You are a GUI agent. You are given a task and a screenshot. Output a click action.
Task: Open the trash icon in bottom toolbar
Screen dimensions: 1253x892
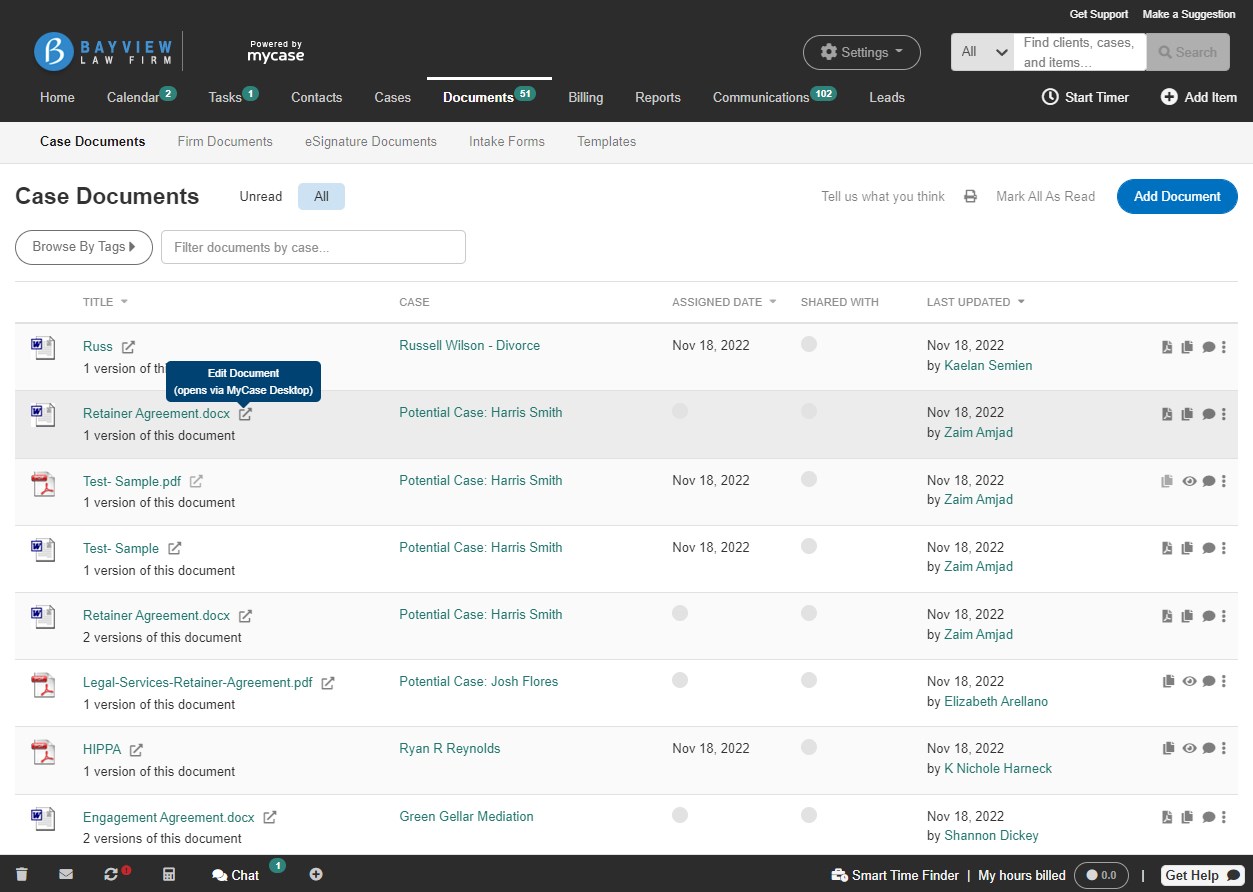click(x=21, y=874)
